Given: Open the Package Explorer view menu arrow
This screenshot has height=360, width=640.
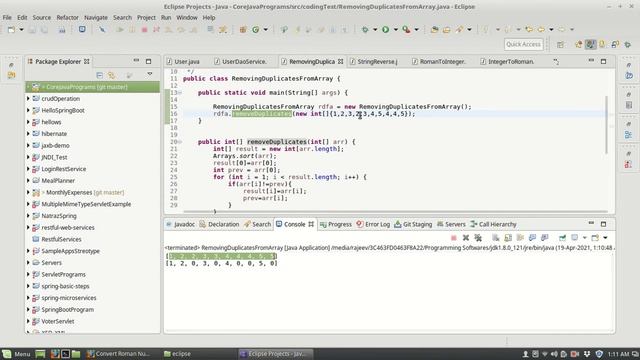Looking at the screenshot, I should [x=150, y=74].
